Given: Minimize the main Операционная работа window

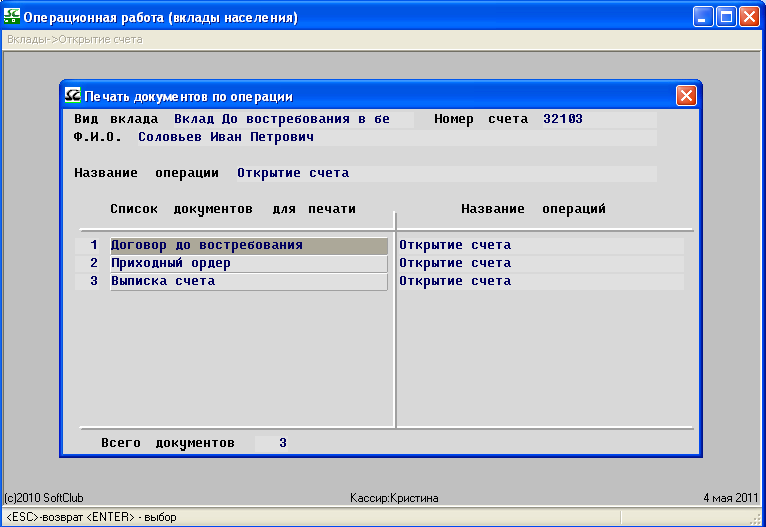Looking at the screenshot, I should [x=702, y=17].
